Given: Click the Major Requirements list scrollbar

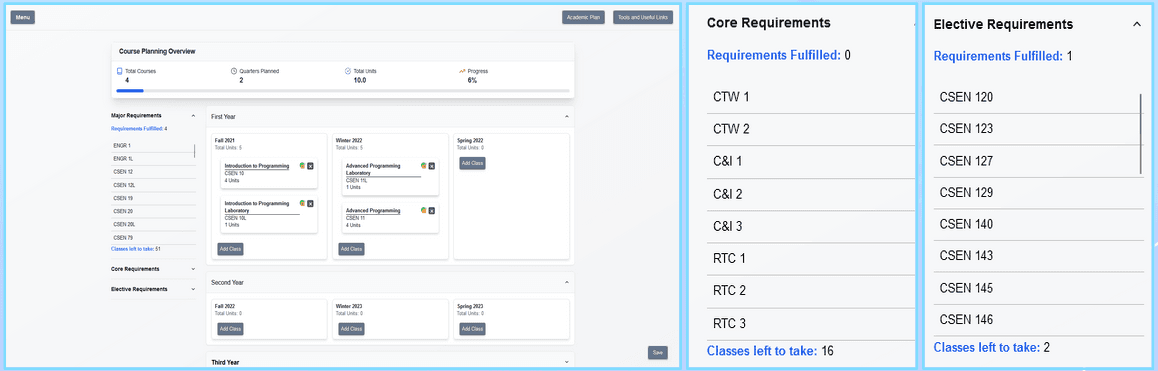Looking at the screenshot, I should tap(194, 150).
